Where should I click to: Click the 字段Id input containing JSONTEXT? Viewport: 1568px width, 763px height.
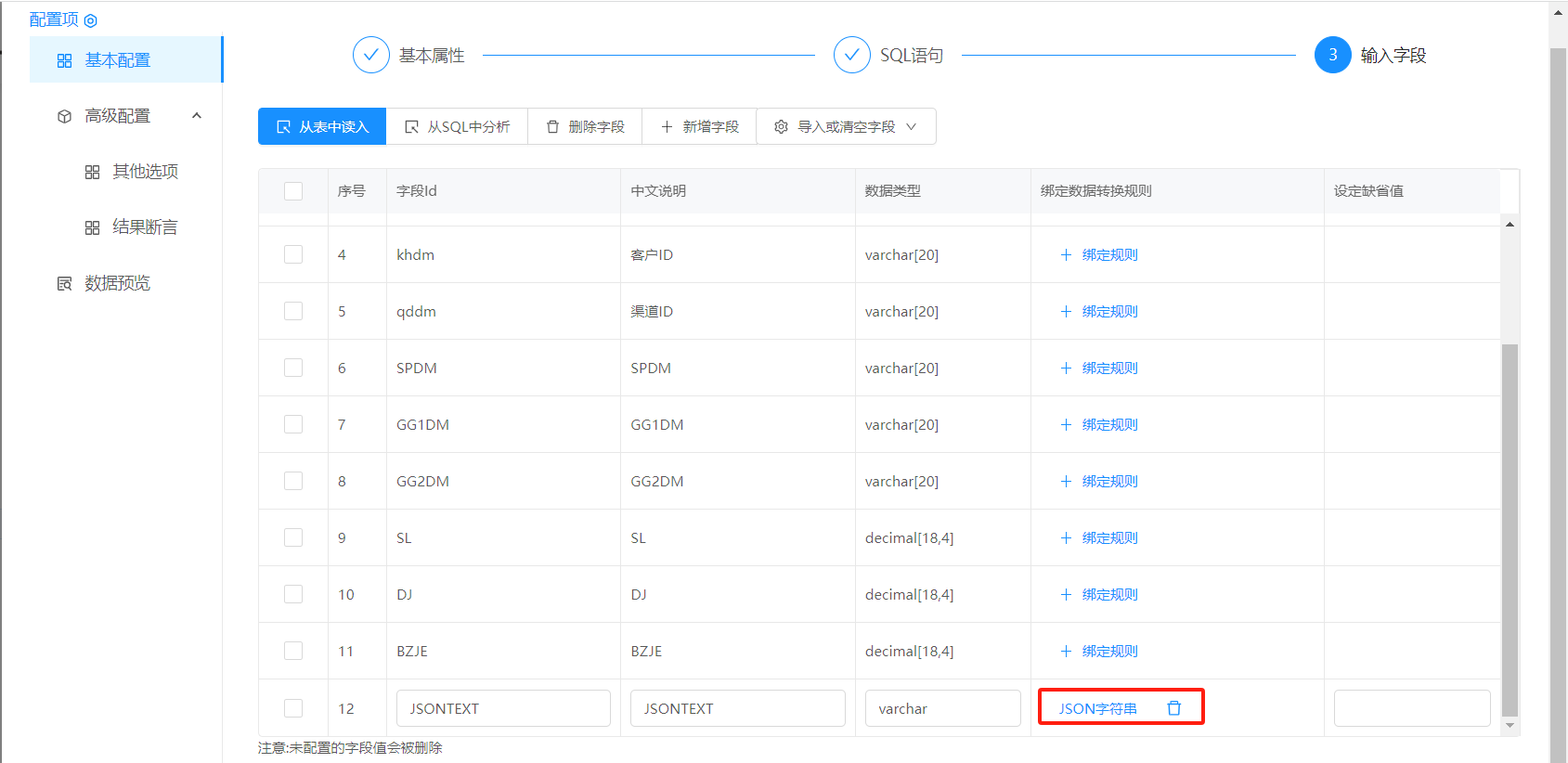(x=503, y=708)
